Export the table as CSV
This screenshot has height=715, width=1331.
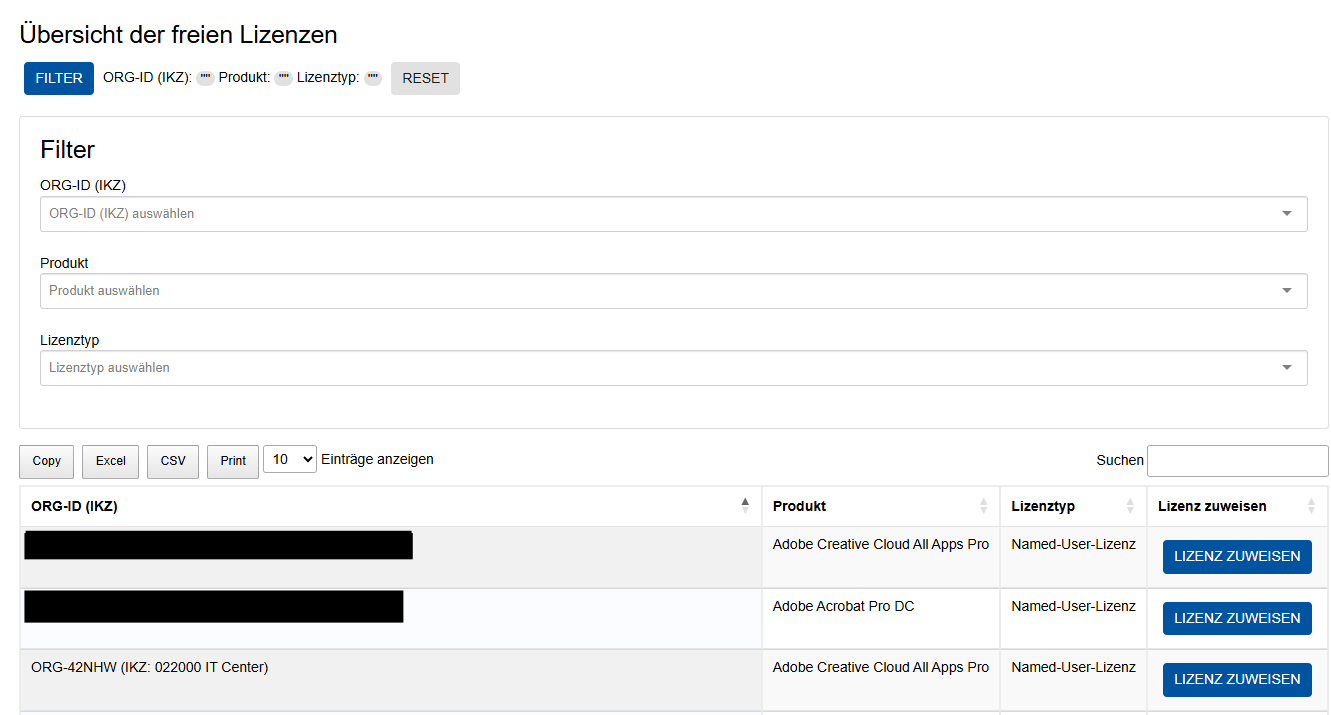173,461
